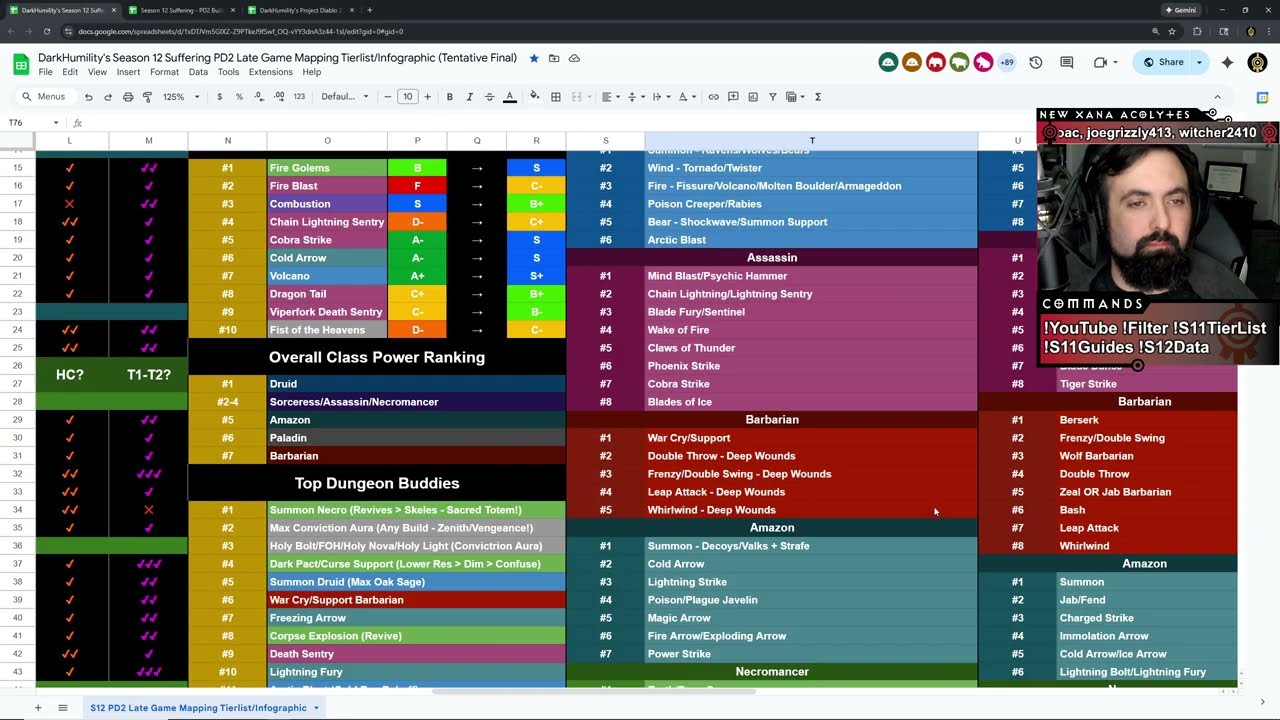This screenshot has height=720, width=1280.
Task: Open the zoom level 125% dropdown
Action: click(x=180, y=97)
